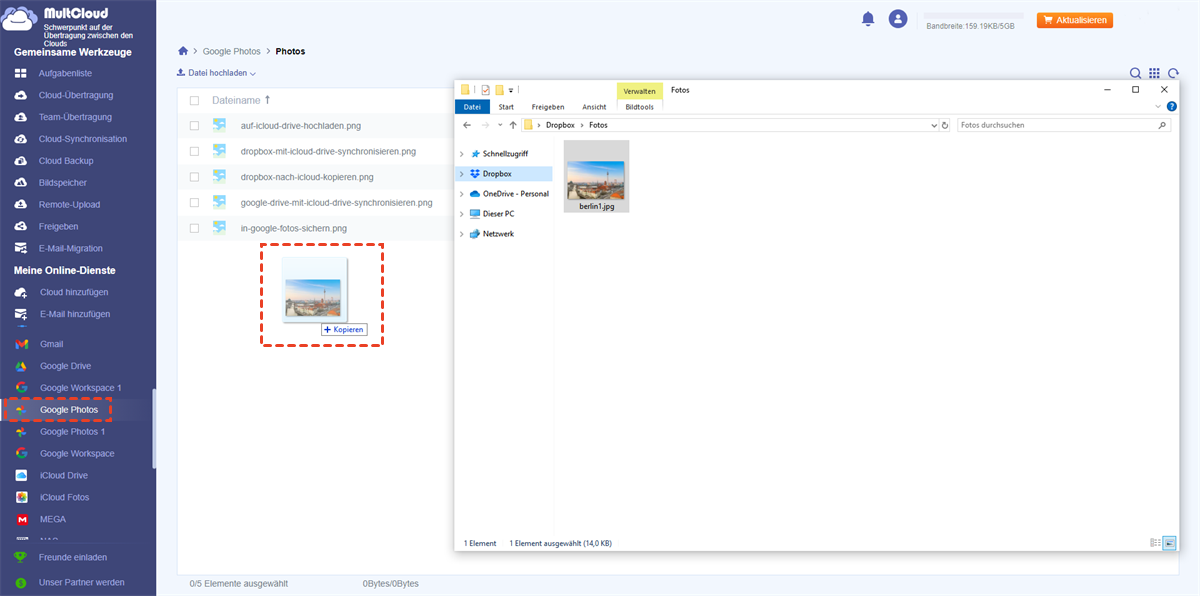Open Datei tab in Explorer
The height and width of the screenshot is (596, 1200).
tap(472, 107)
